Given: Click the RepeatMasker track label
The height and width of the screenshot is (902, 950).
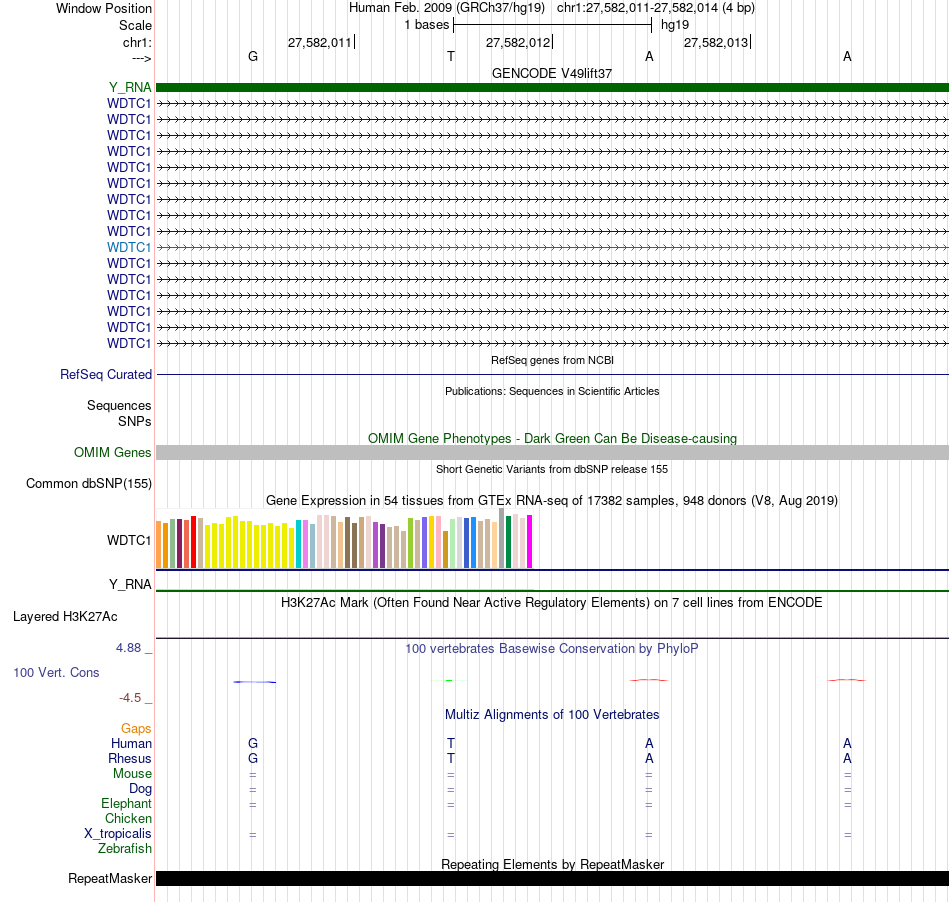Looking at the screenshot, I should 110,878.
